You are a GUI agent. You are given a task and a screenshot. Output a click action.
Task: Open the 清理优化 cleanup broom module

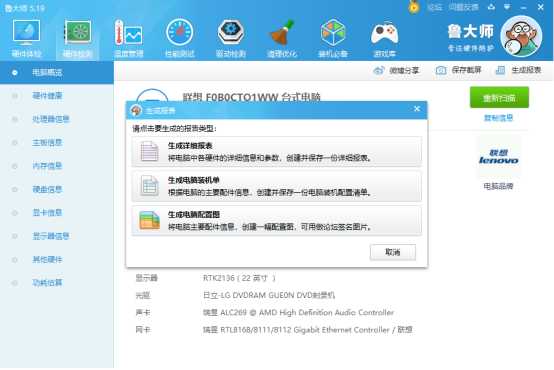[x=282, y=38]
